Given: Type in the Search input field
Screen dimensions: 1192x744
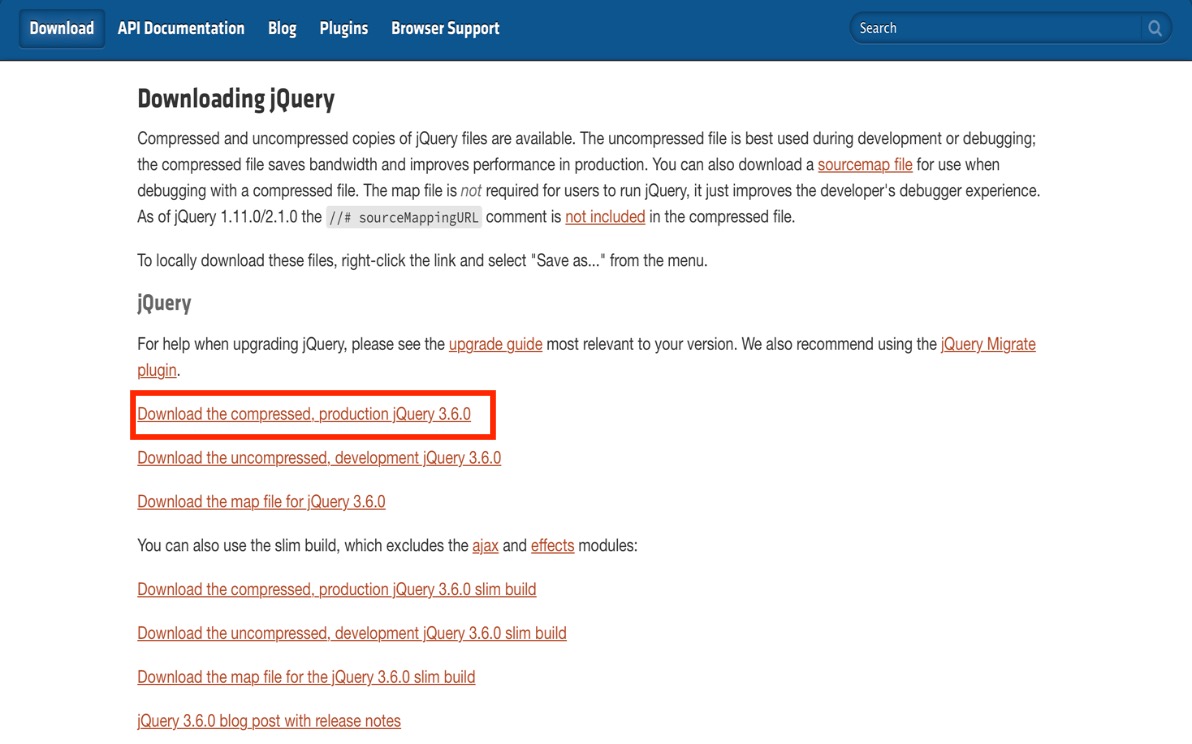Looking at the screenshot, I should point(995,28).
